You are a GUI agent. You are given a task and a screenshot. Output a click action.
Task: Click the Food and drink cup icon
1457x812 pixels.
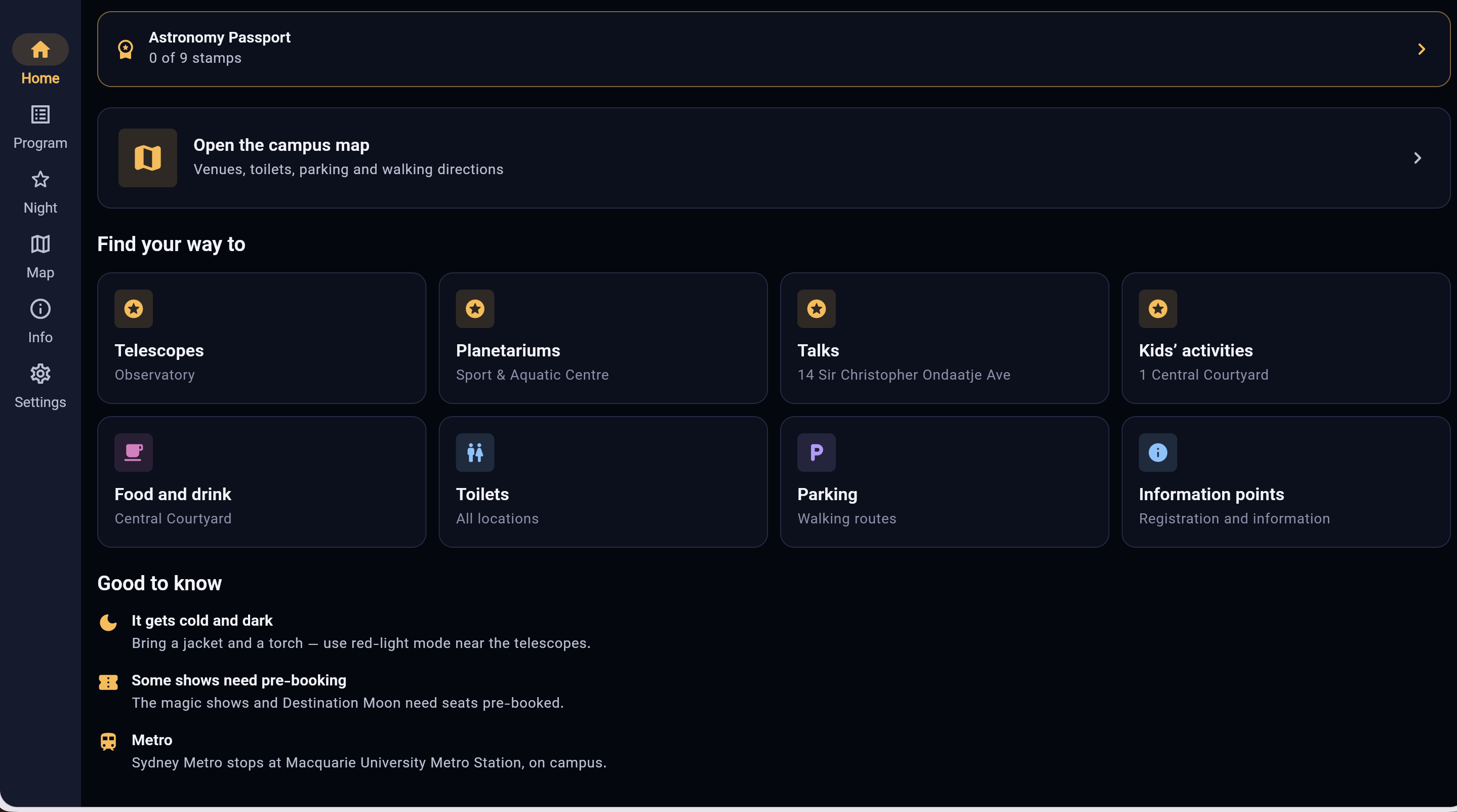coord(134,453)
